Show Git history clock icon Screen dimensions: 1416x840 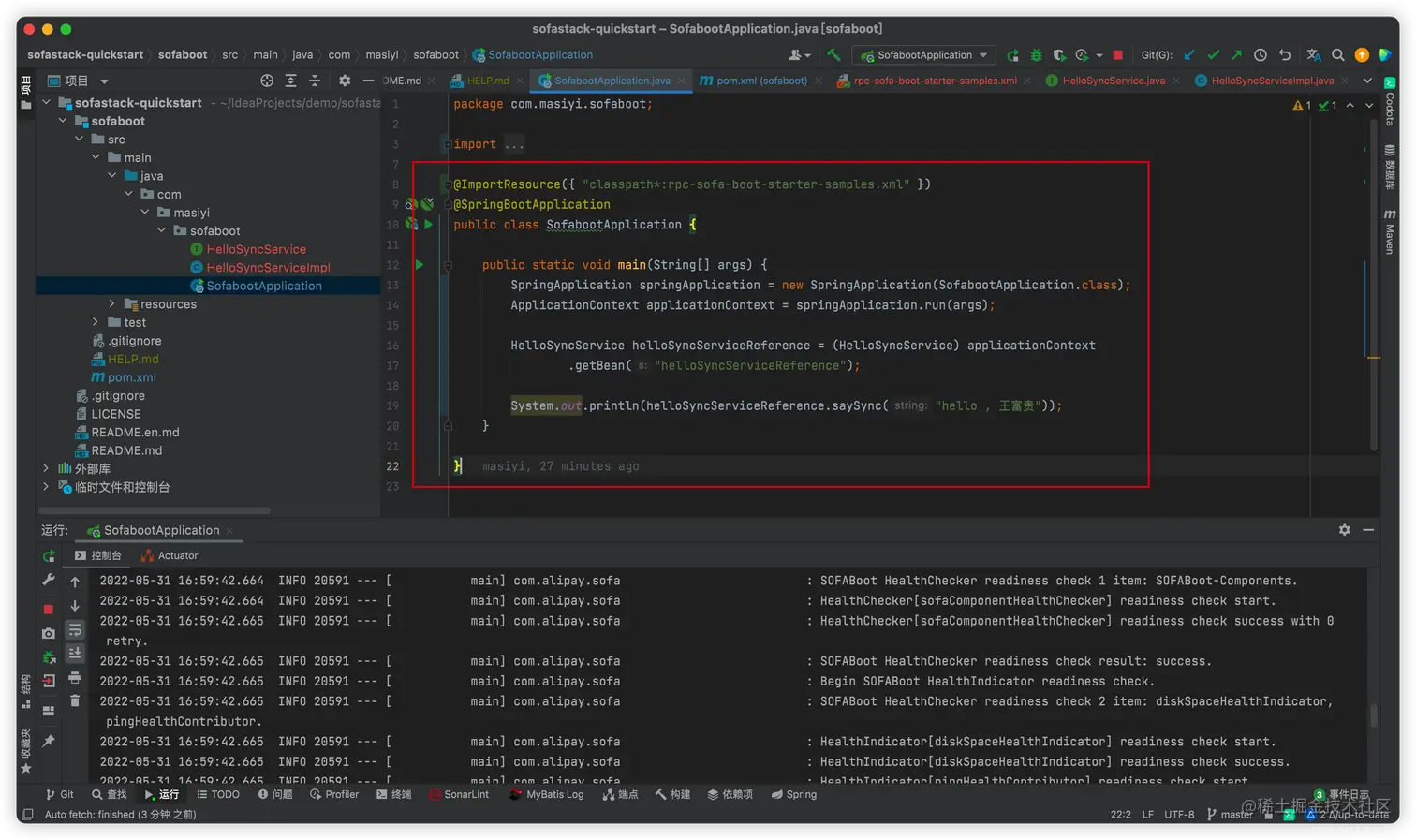1261,55
